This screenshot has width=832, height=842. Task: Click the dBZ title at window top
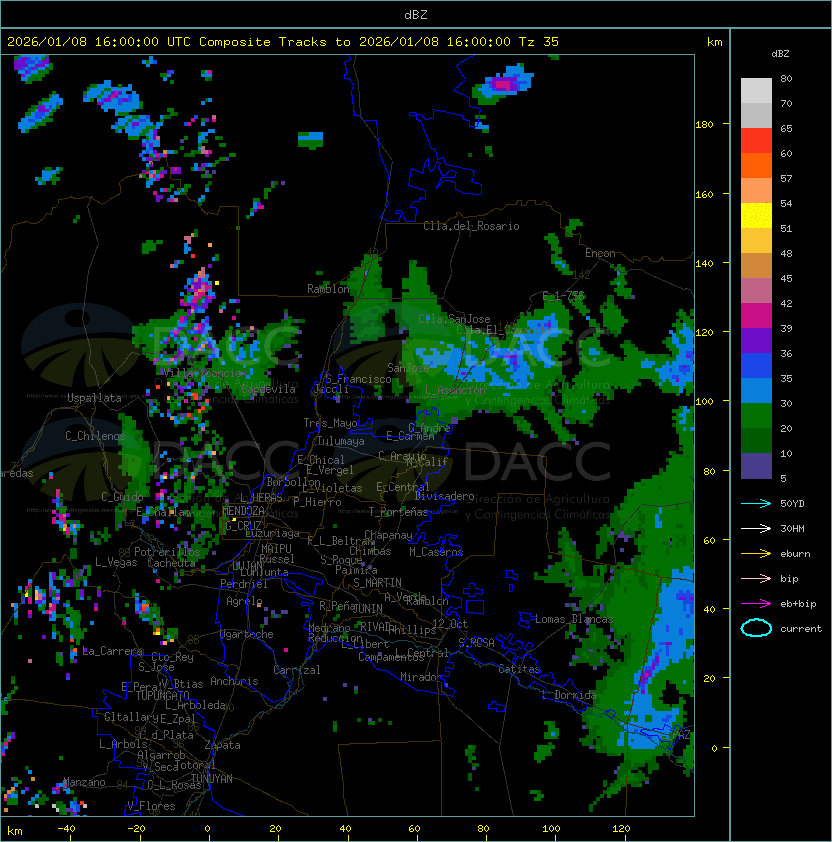pos(415,14)
